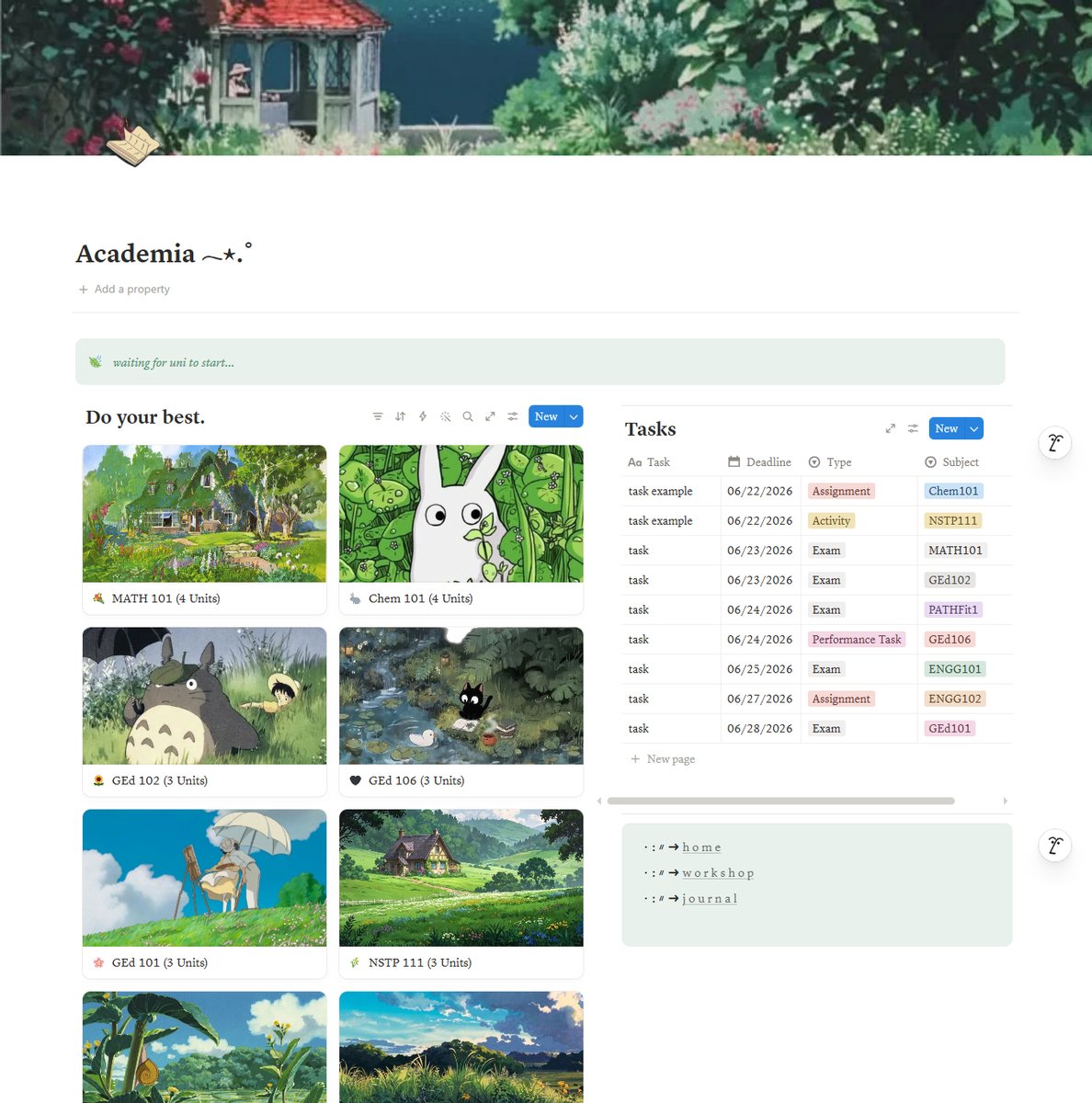Open gallery view settings sliders icon
The width and height of the screenshot is (1092, 1103).
click(513, 416)
